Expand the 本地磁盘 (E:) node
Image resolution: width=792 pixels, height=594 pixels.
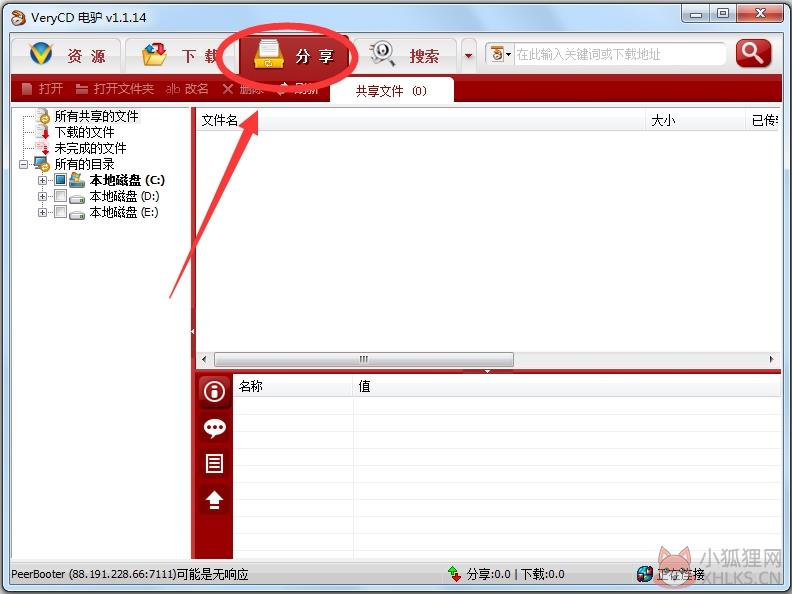coord(42,212)
